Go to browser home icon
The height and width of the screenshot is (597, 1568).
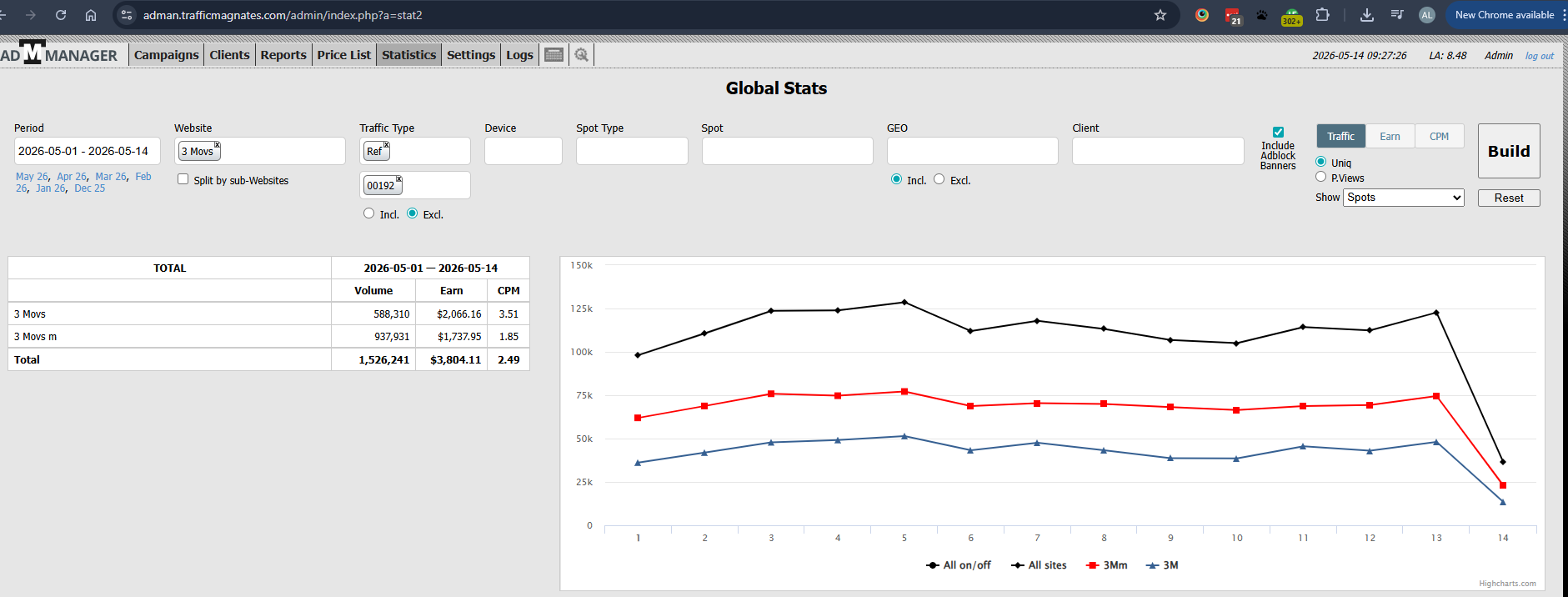(x=91, y=15)
